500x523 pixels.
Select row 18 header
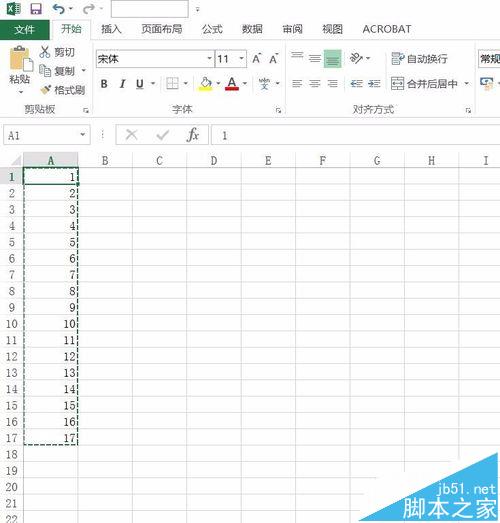pos(12,454)
